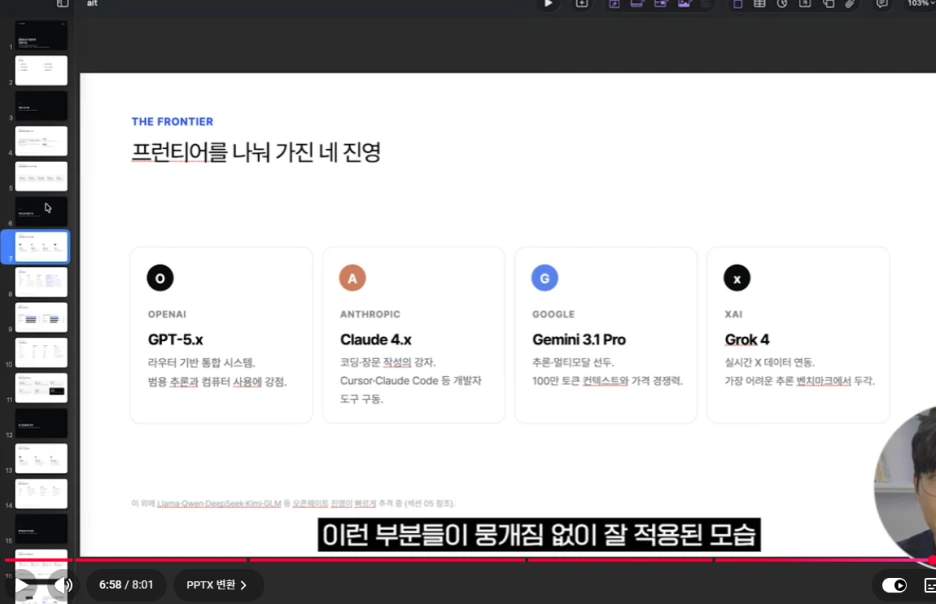This screenshot has height=604, width=936.
Task: Click the Korean subtitle caption overlay
Action: coord(539,535)
